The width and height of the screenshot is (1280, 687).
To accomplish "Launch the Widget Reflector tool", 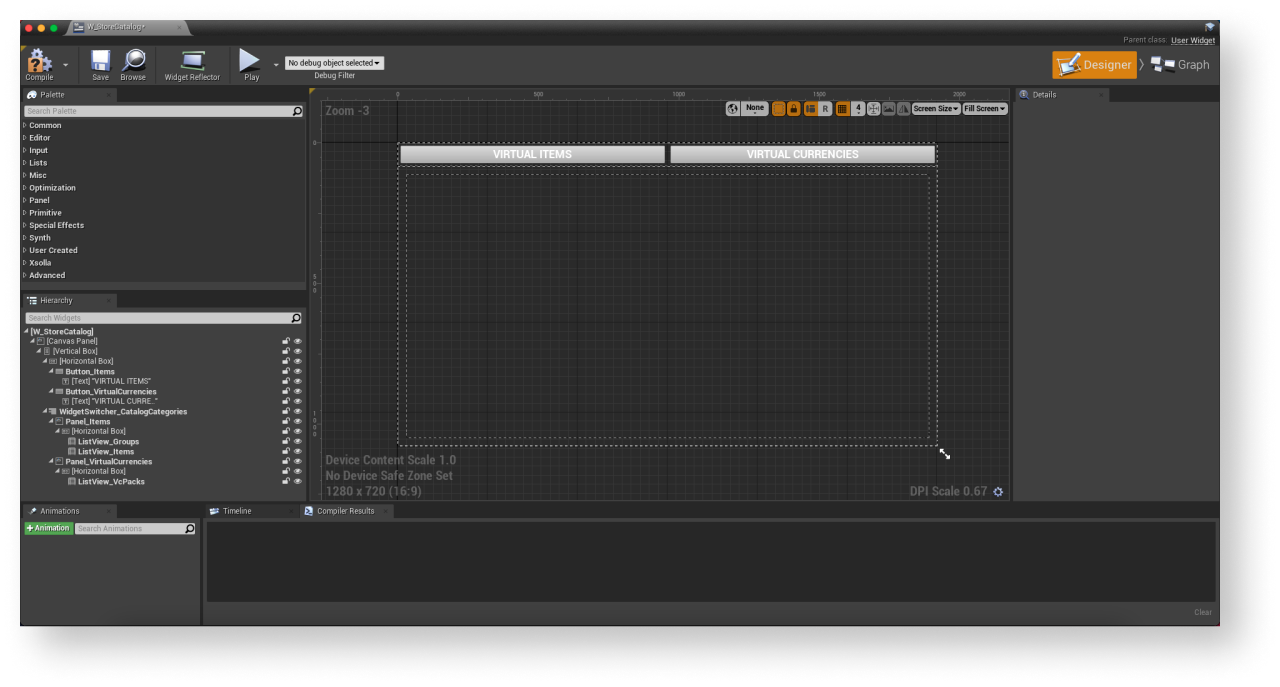I will [x=192, y=62].
